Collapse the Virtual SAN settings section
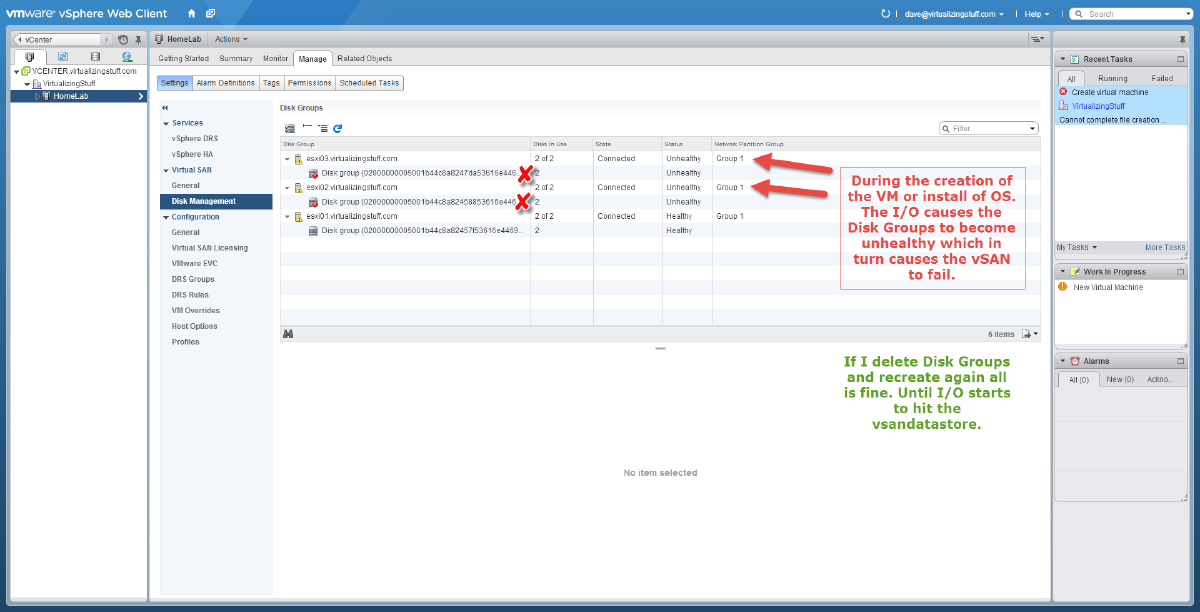This screenshot has width=1200, height=612. pyautogui.click(x=165, y=170)
